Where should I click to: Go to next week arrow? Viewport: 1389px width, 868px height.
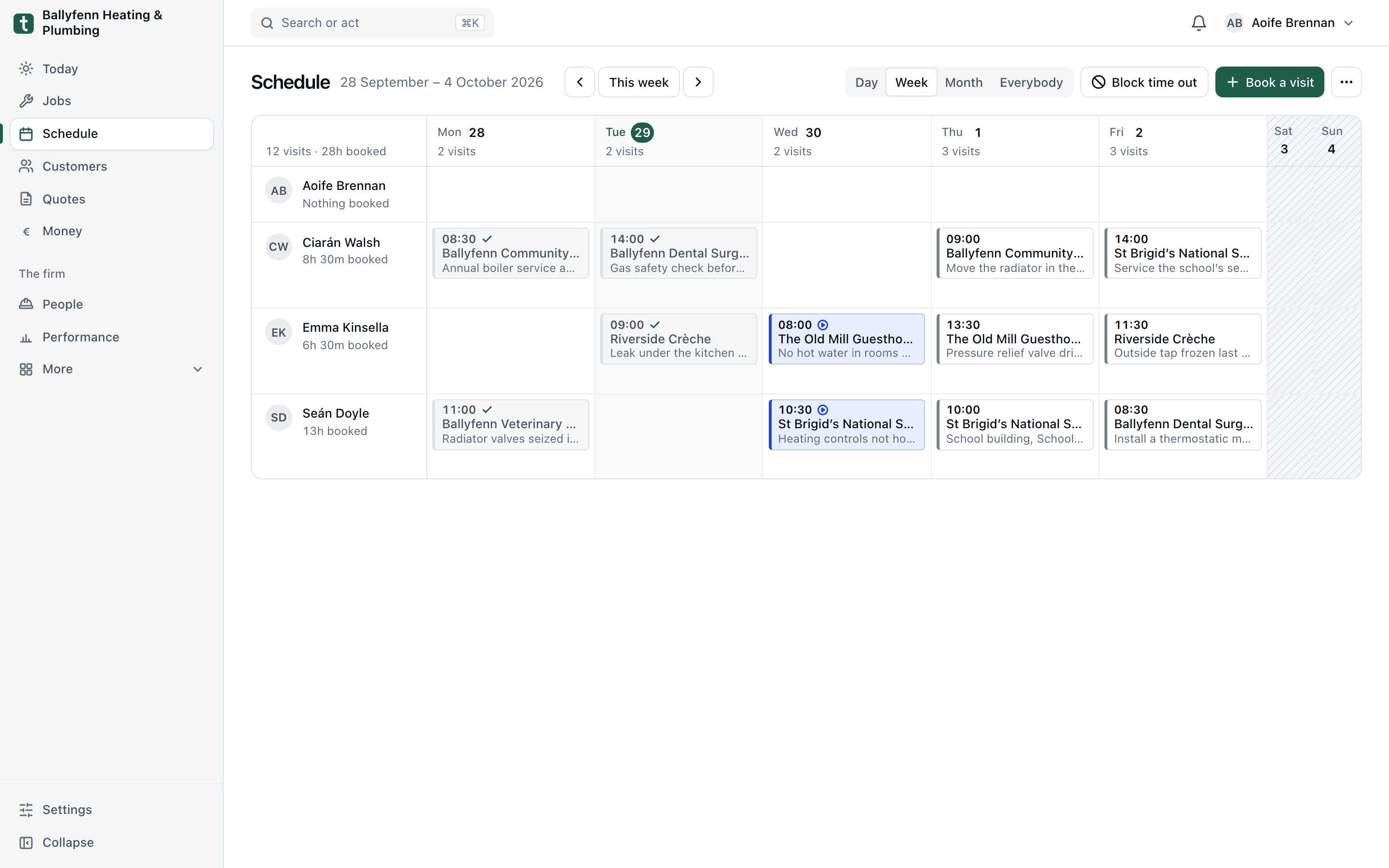click(x=698, y=82)
